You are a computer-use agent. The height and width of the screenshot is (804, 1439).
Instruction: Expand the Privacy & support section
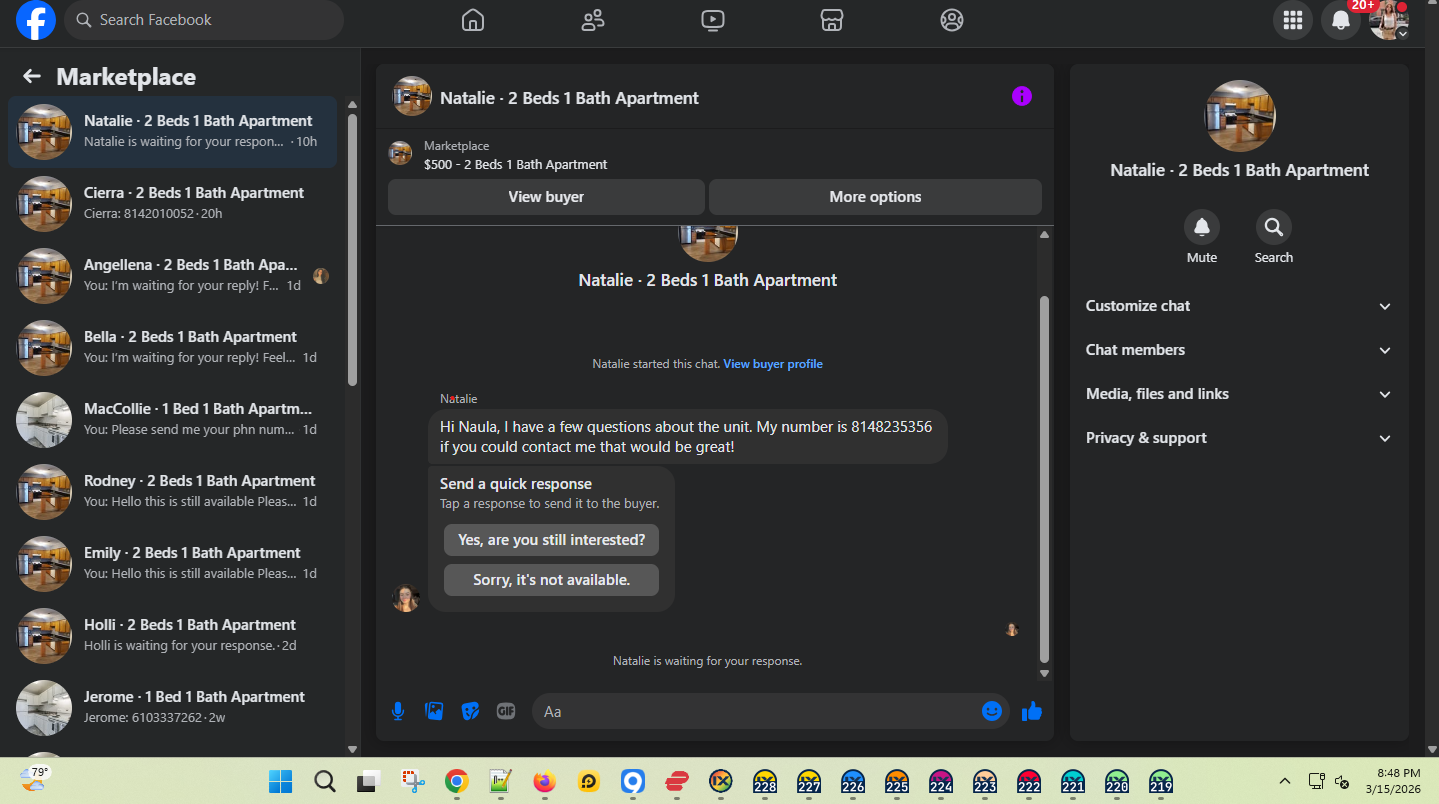(x=1239, y=438)
